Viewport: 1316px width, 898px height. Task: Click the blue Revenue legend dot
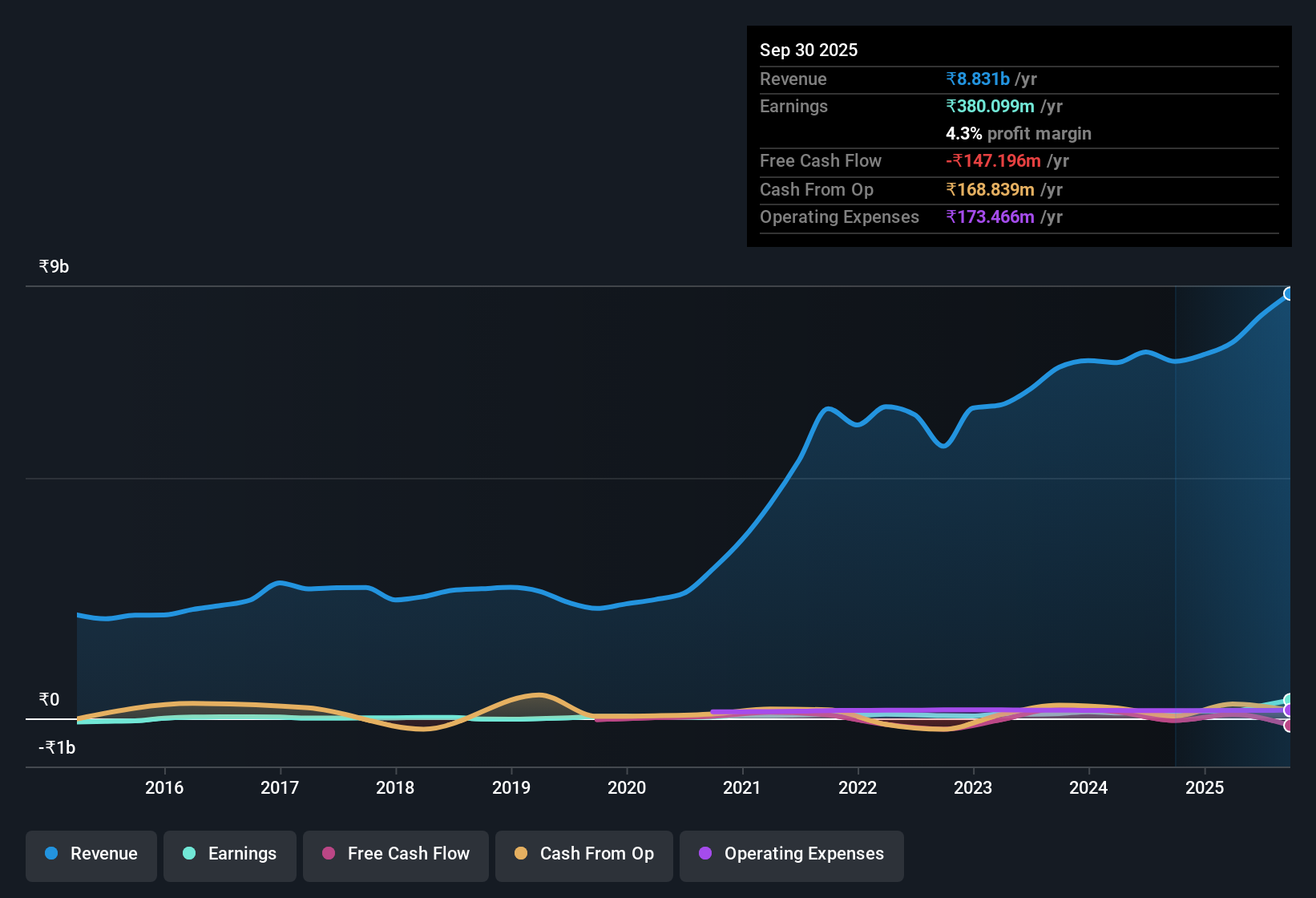[x=50, y=854]
